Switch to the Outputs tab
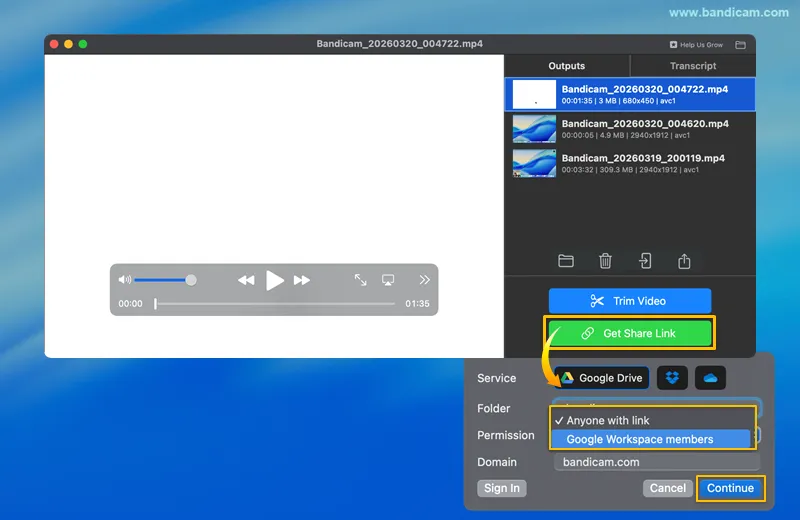The width and height of the screenshot is (800, 520). coord(566,66)
